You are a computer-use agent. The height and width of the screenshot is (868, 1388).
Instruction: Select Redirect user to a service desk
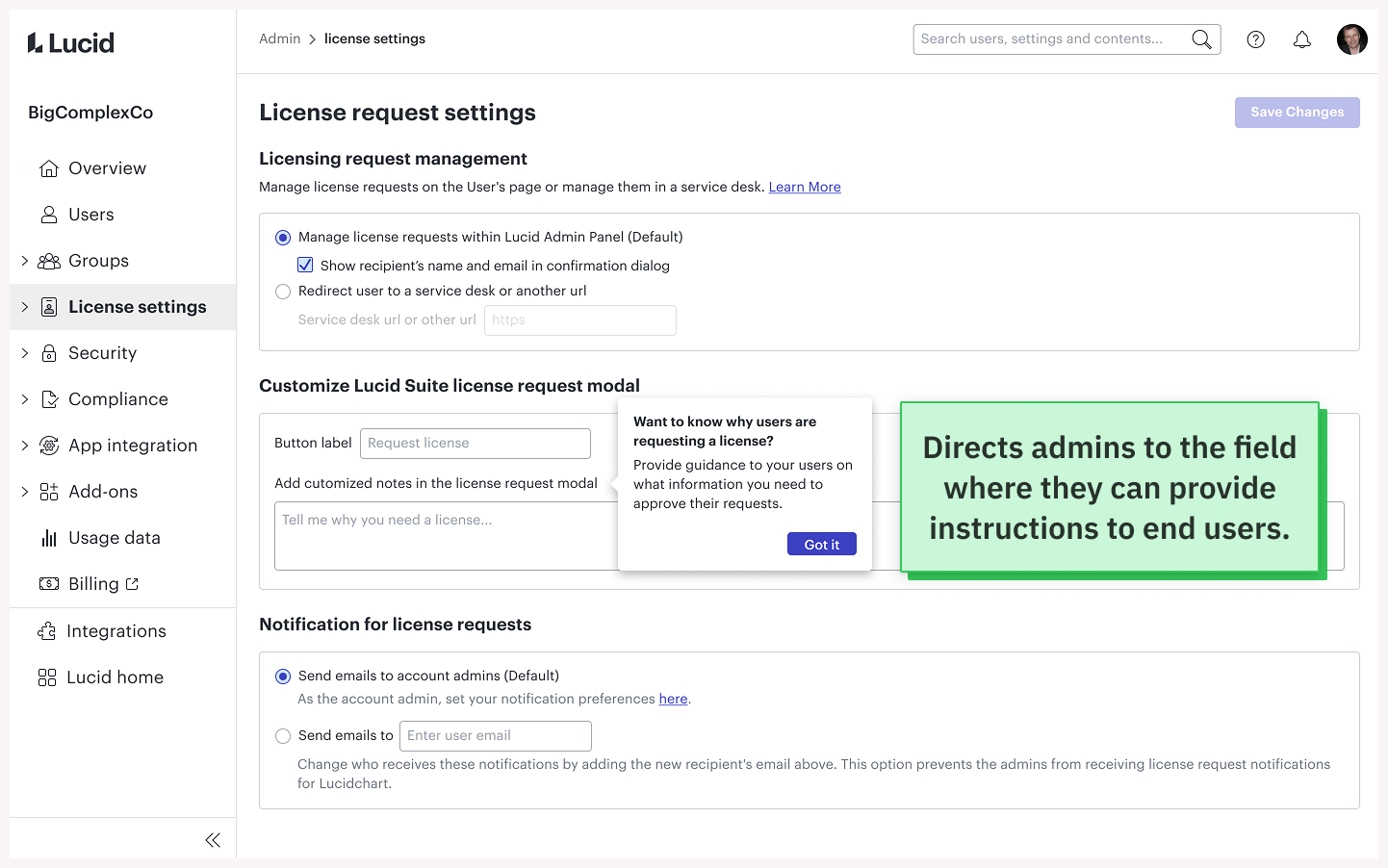283,292
